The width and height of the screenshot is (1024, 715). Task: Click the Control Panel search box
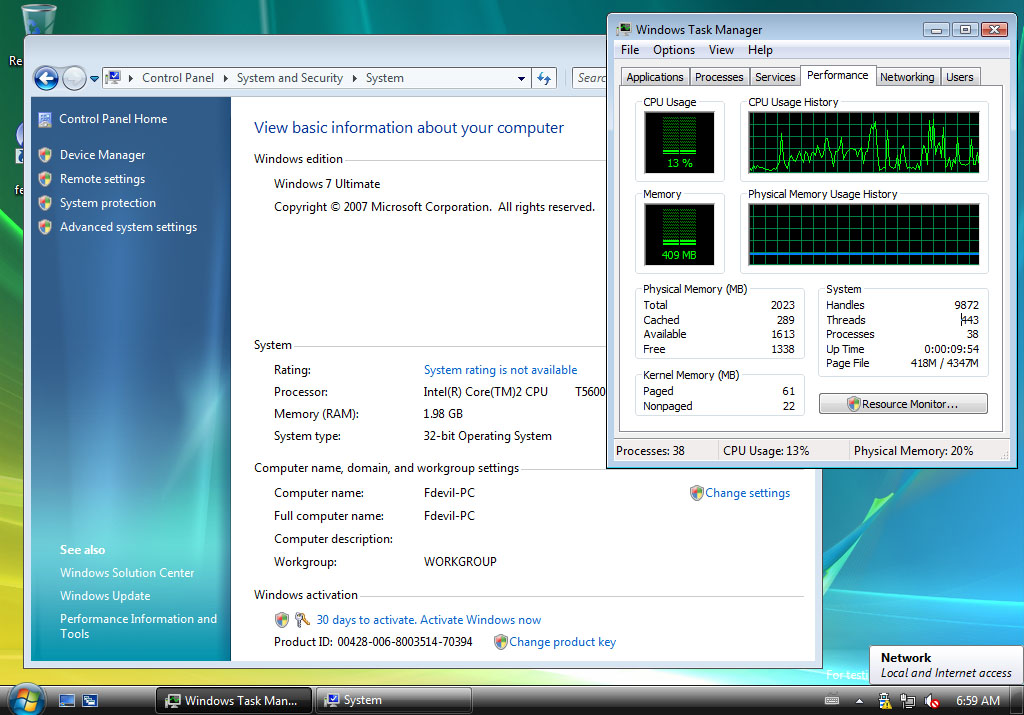590,78
